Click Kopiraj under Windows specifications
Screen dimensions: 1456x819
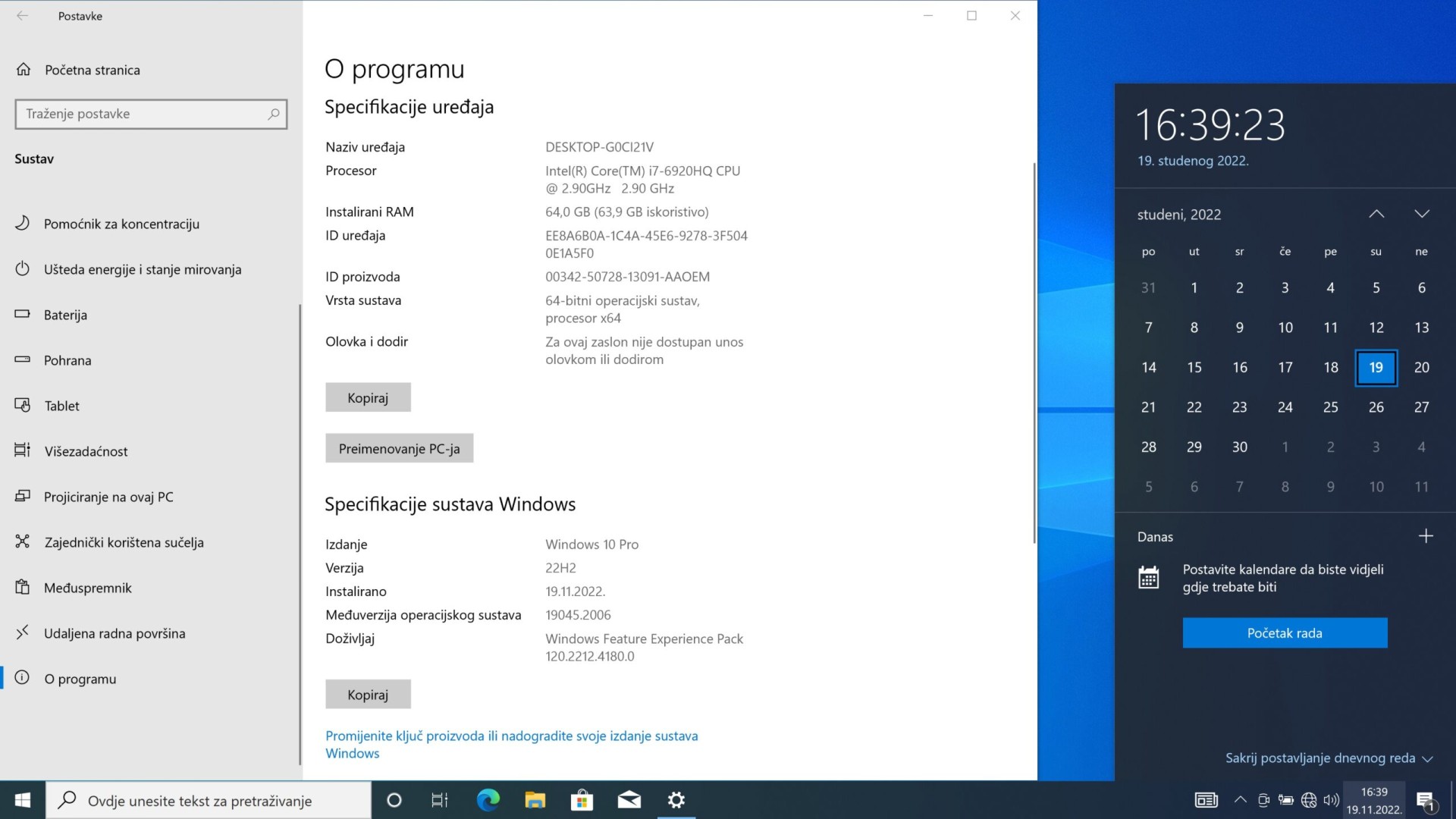coord(368,694)
